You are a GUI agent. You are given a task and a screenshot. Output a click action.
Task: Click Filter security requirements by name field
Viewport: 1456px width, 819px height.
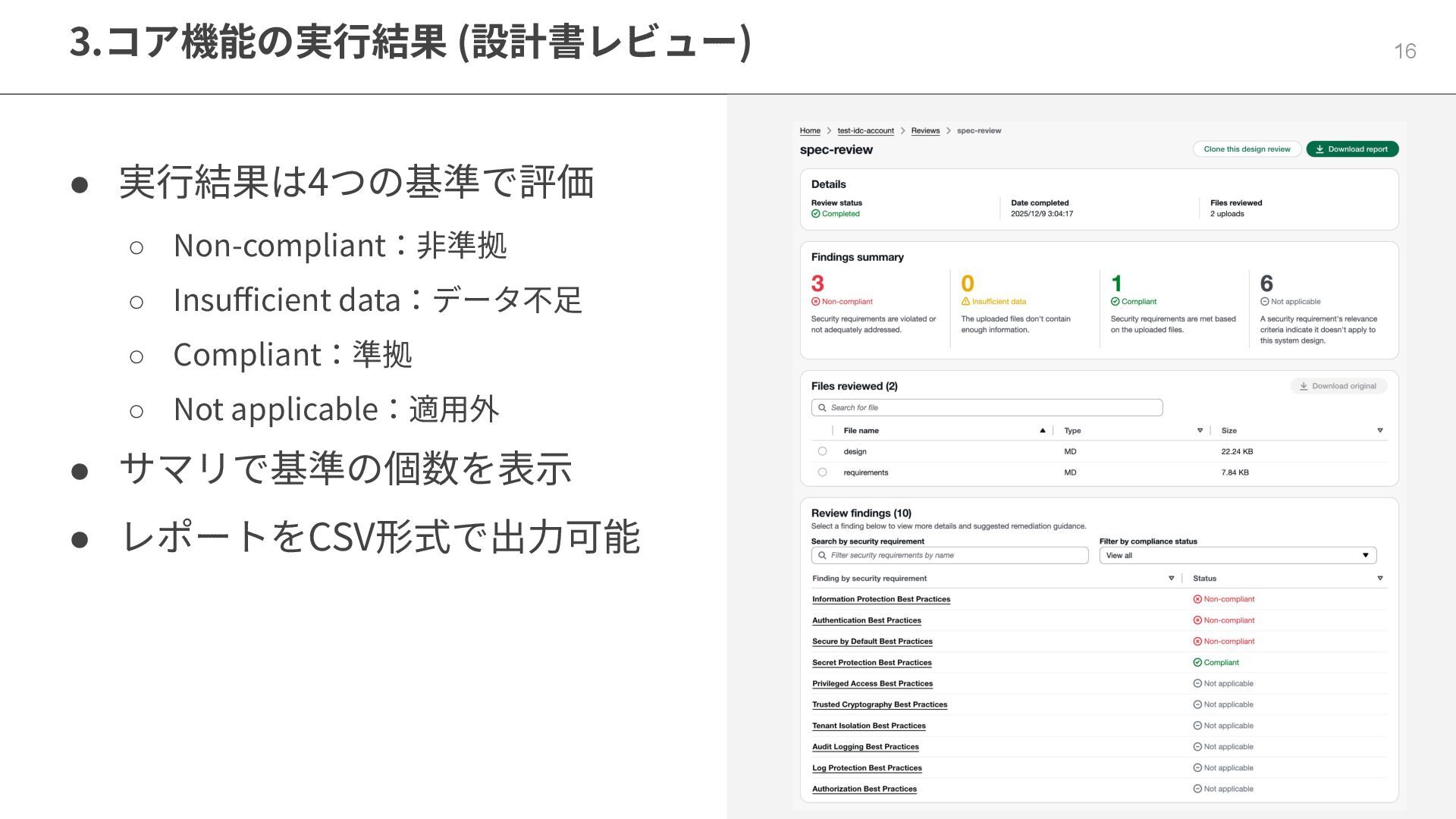click(x=949, y=556)
